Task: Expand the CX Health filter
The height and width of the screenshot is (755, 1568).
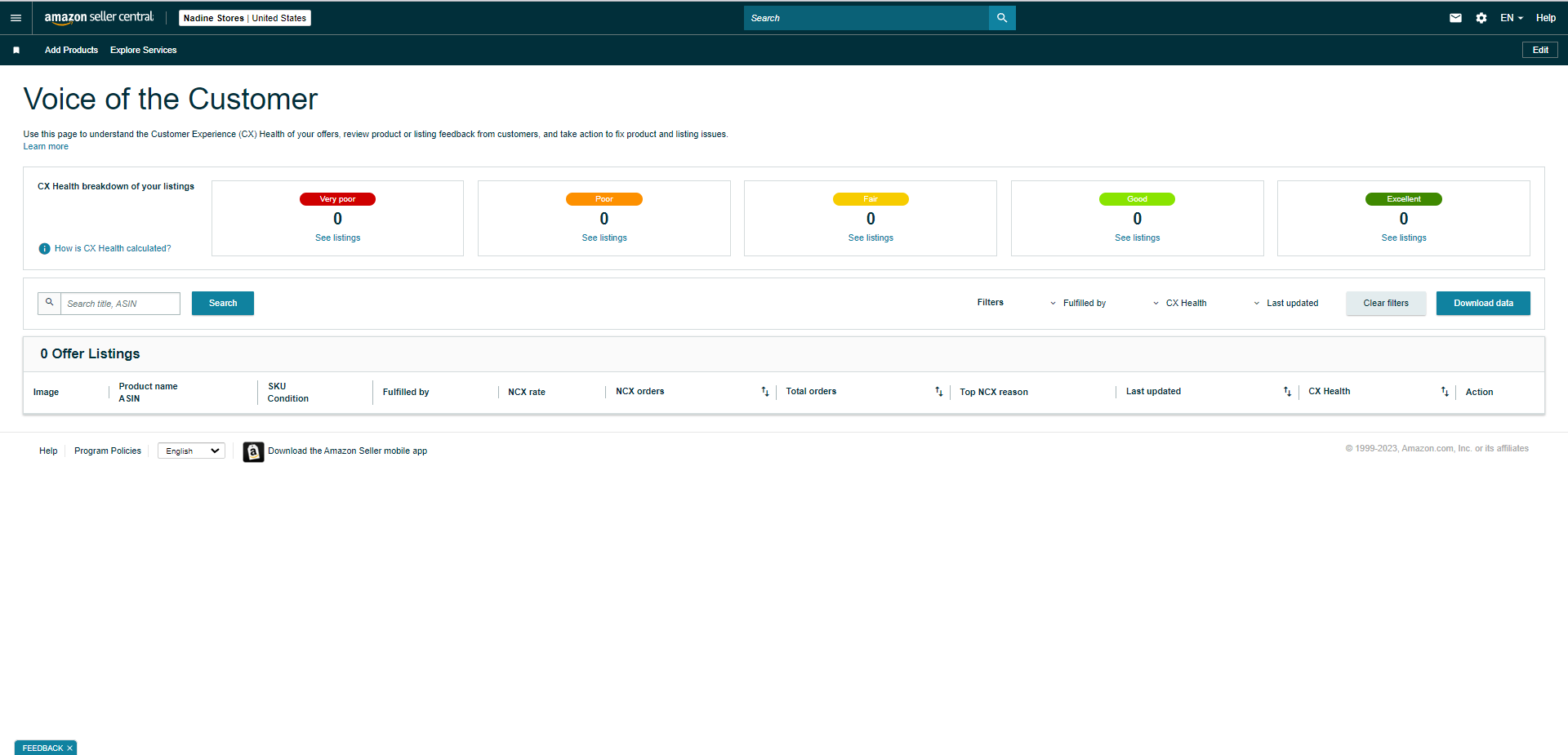Action: 1179,303
